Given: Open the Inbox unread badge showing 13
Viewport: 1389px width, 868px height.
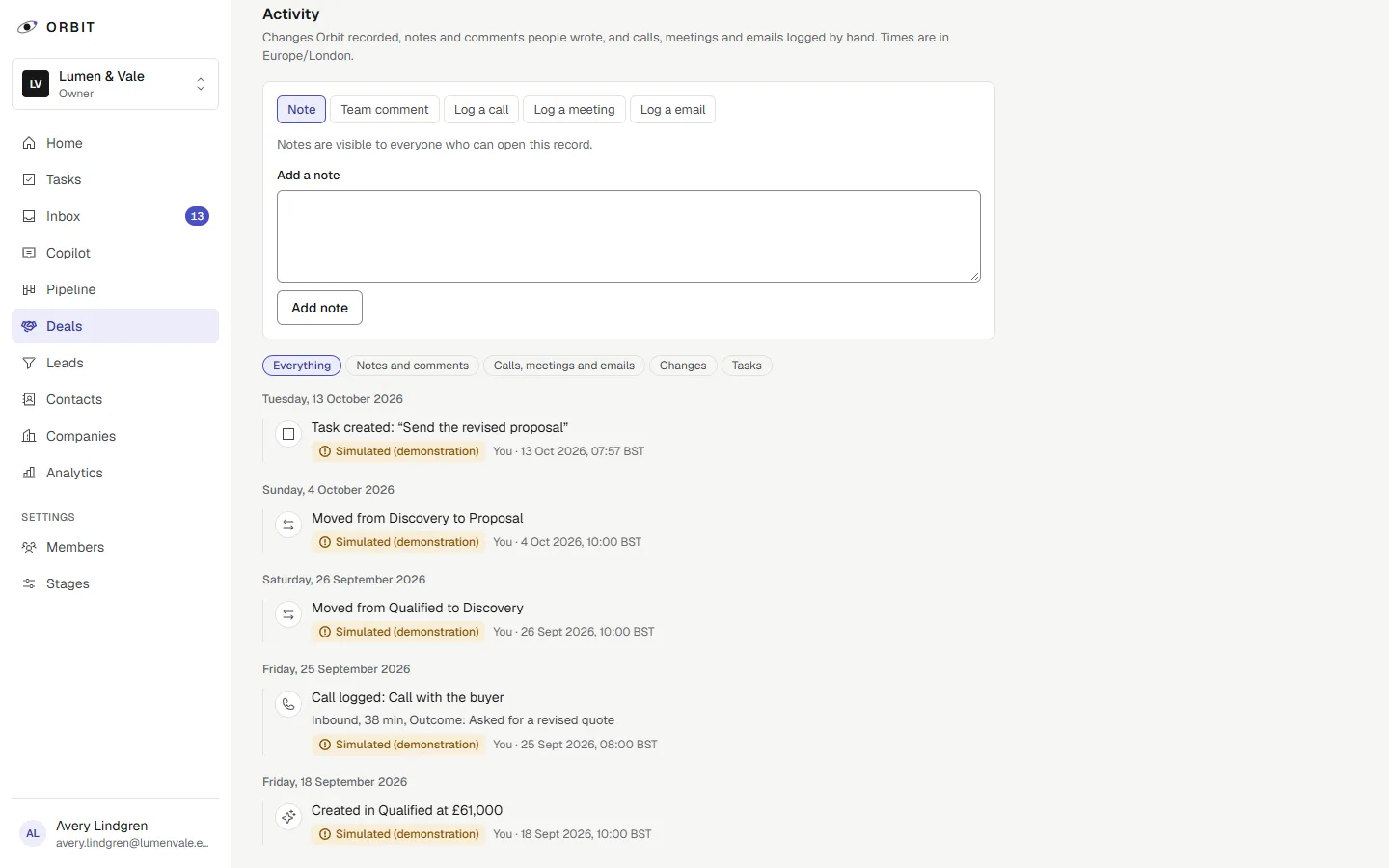Looking at the screenshot, I should click(197, 216).
